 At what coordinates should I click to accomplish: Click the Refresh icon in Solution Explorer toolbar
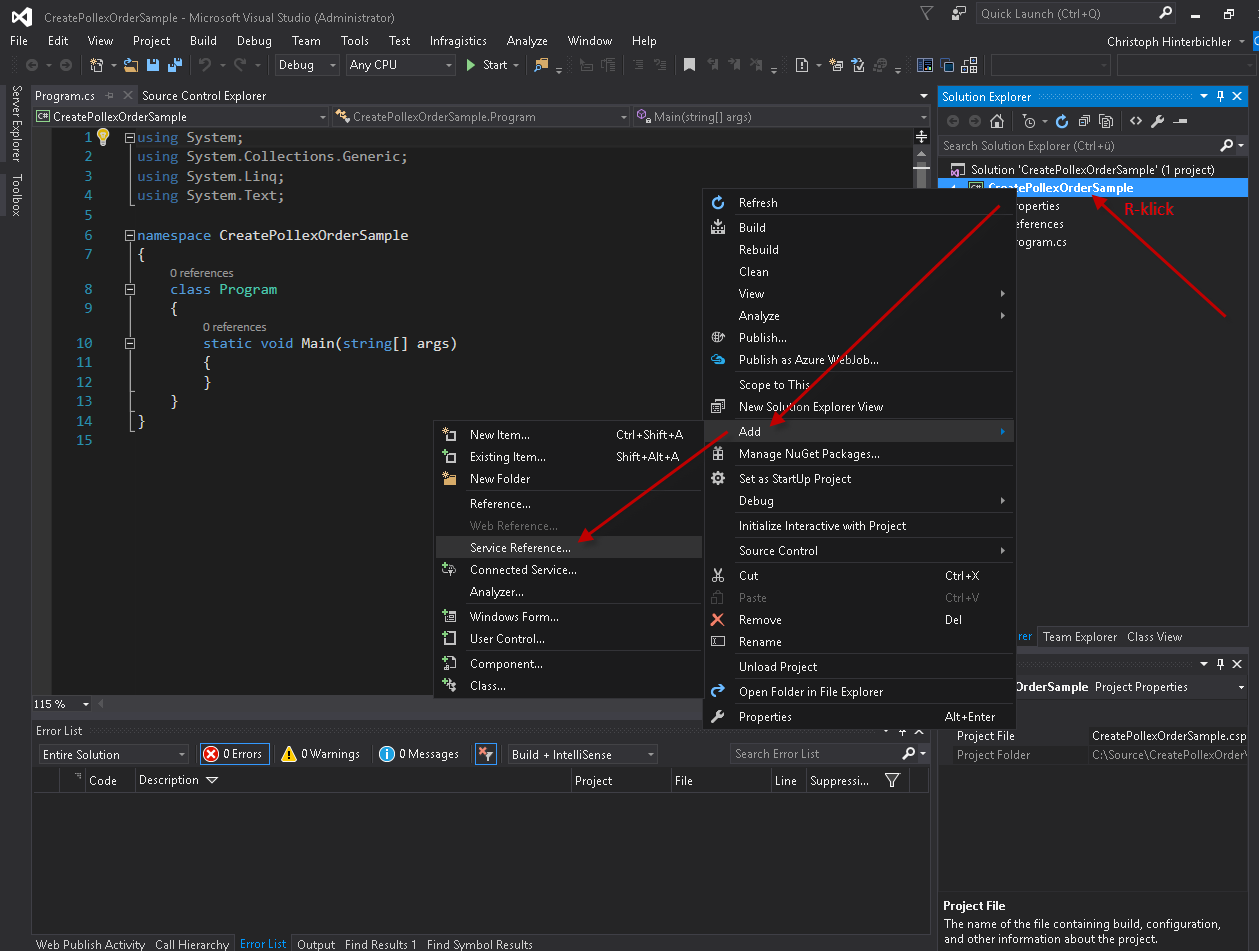[1062, 121]
